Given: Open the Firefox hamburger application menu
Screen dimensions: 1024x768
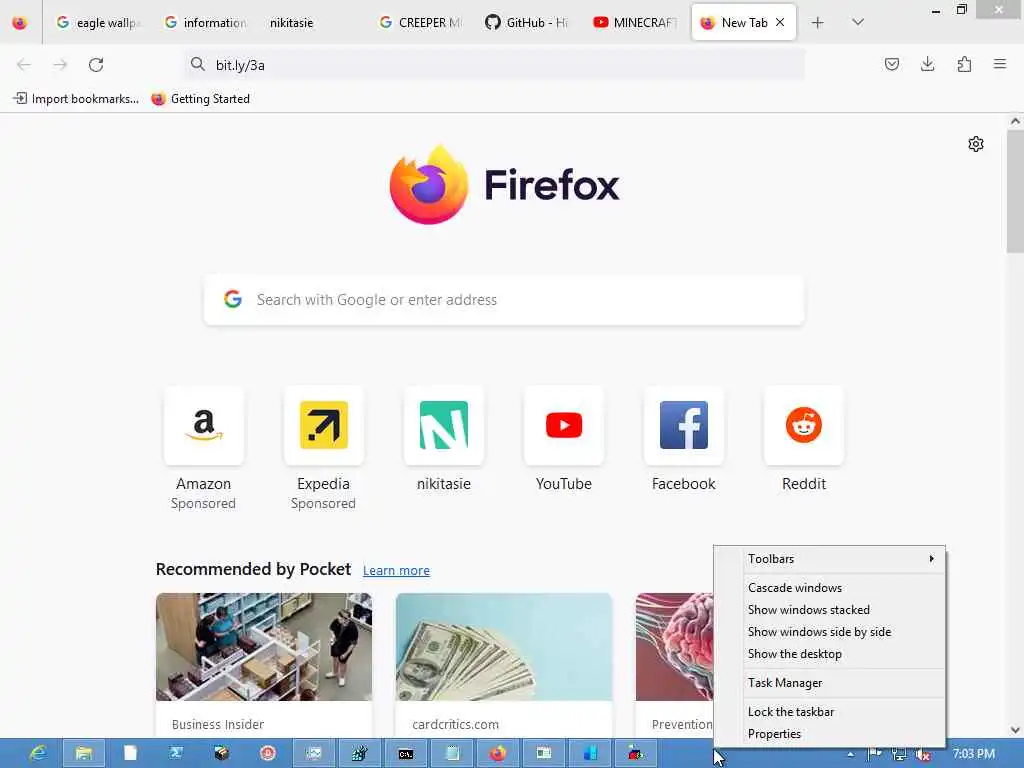Looking at the screenshot, I should [x=1000, y=64].
